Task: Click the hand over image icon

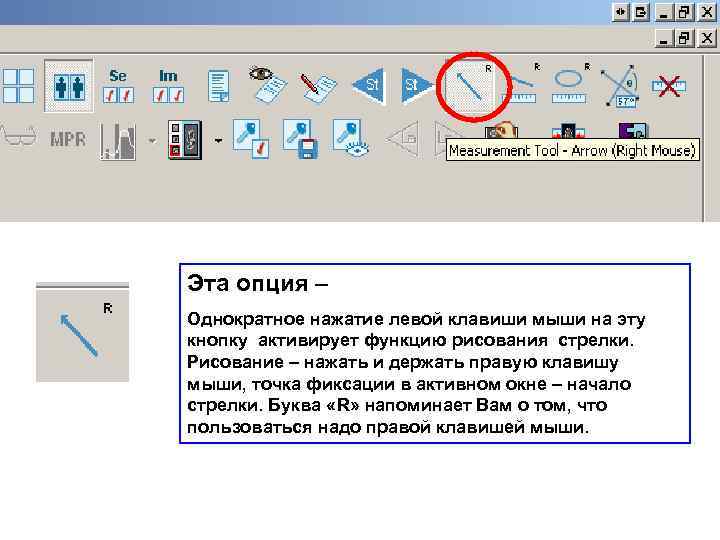Action: [501, 130]
